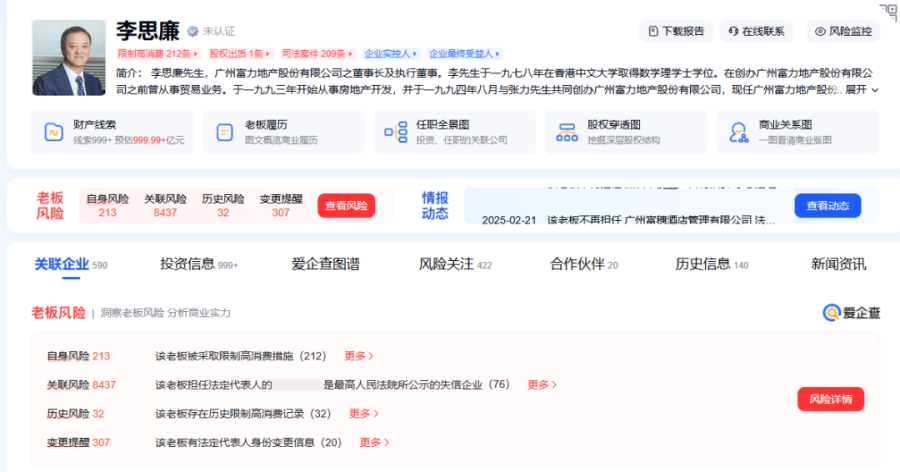900x472 pixels.
Task: Click the 下载报告 button
Action: coord(676,31)
